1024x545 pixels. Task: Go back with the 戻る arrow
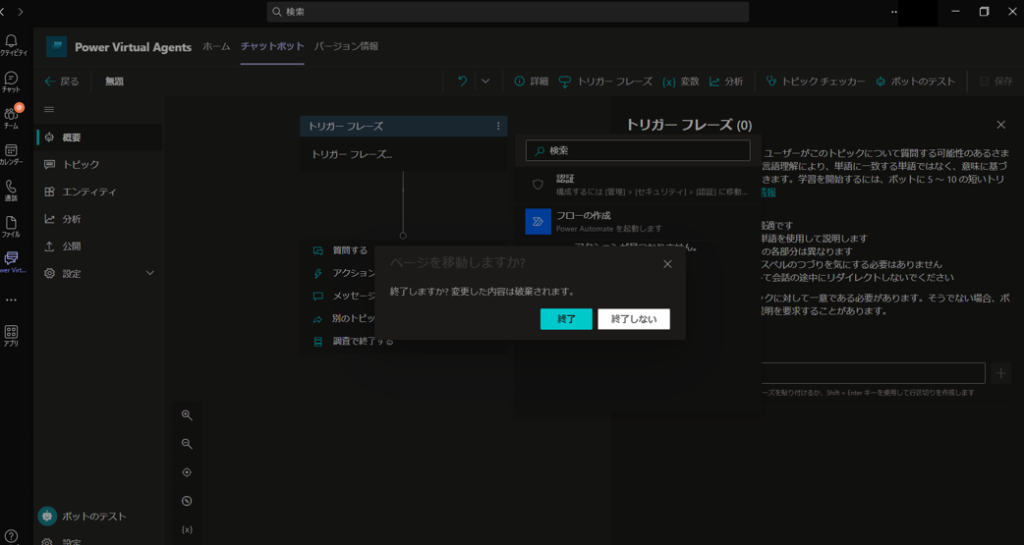[61, 82]
